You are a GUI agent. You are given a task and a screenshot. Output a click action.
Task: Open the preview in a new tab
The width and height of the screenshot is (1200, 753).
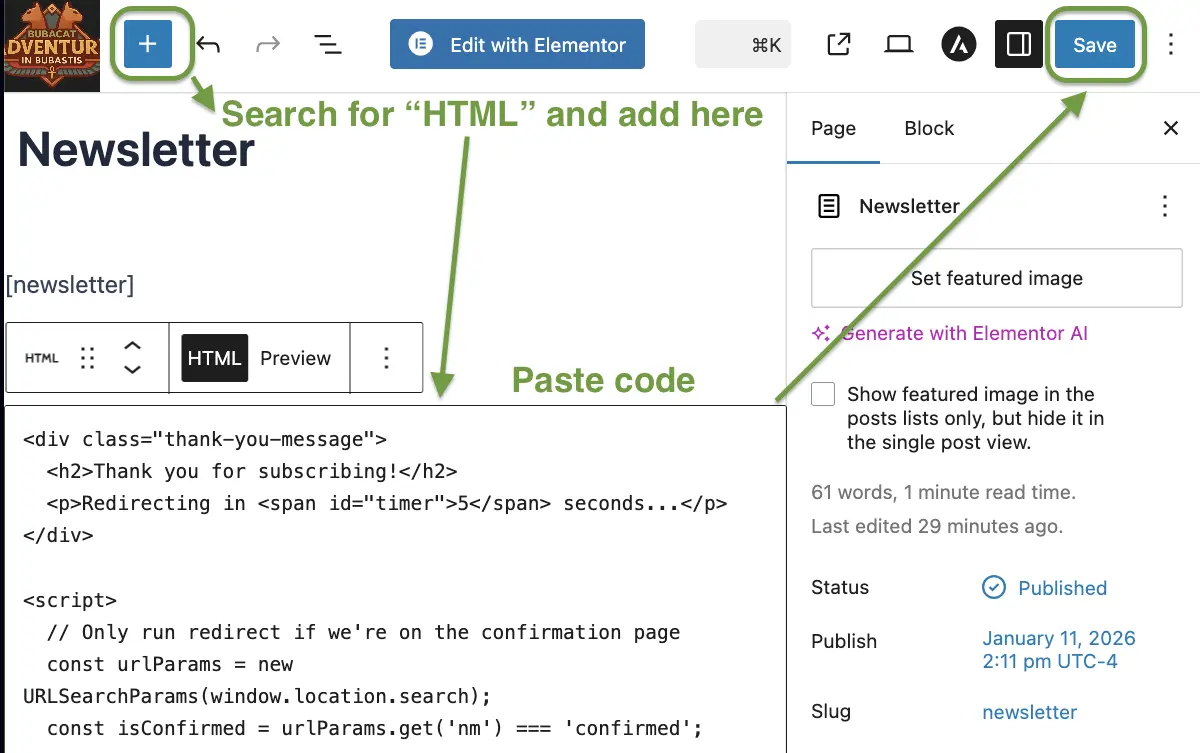tap(838, 44)
